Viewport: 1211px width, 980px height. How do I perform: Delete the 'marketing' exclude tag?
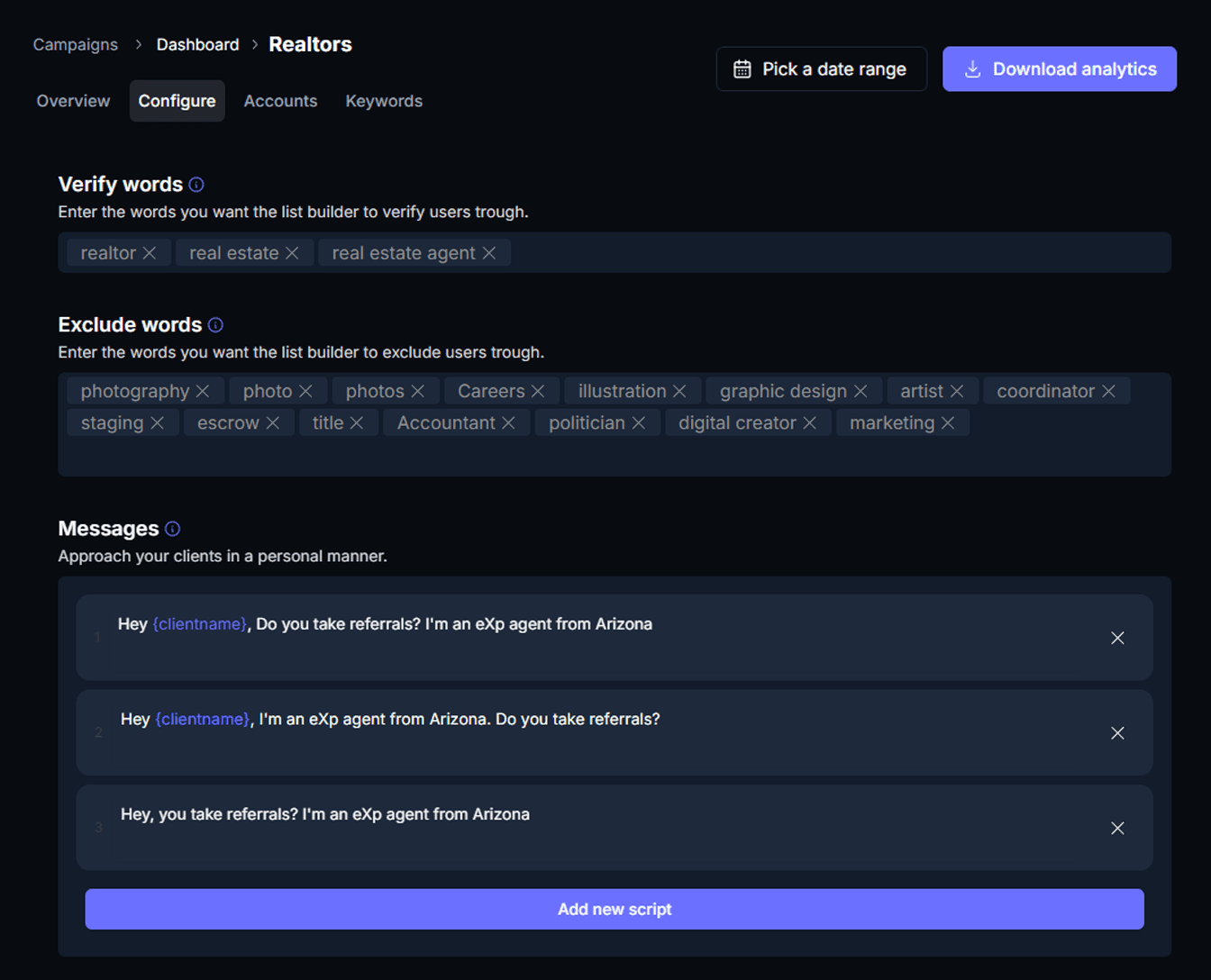click(x=948, y=423)
